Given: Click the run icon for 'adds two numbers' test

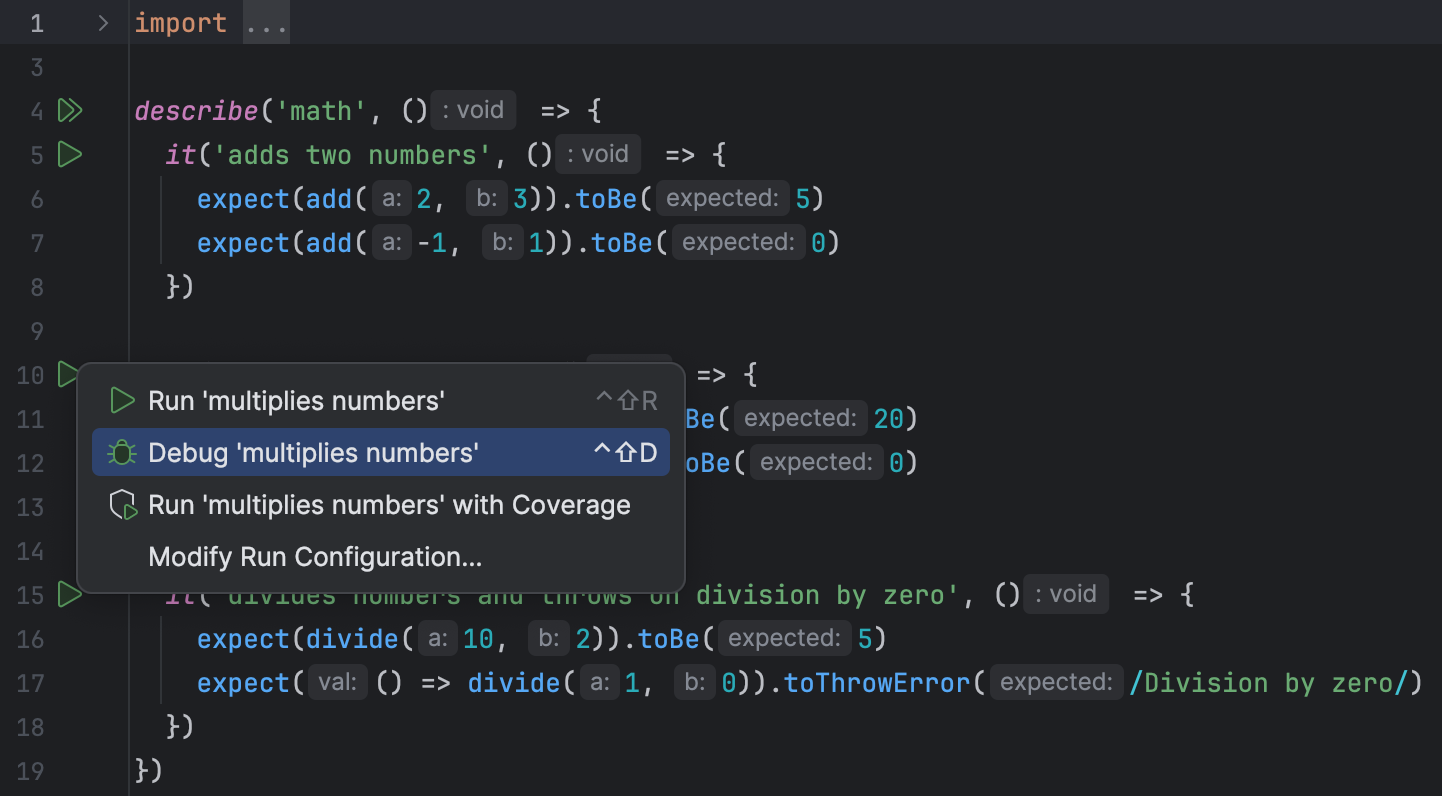Looking at the screenshot, I should pos(70,154).
